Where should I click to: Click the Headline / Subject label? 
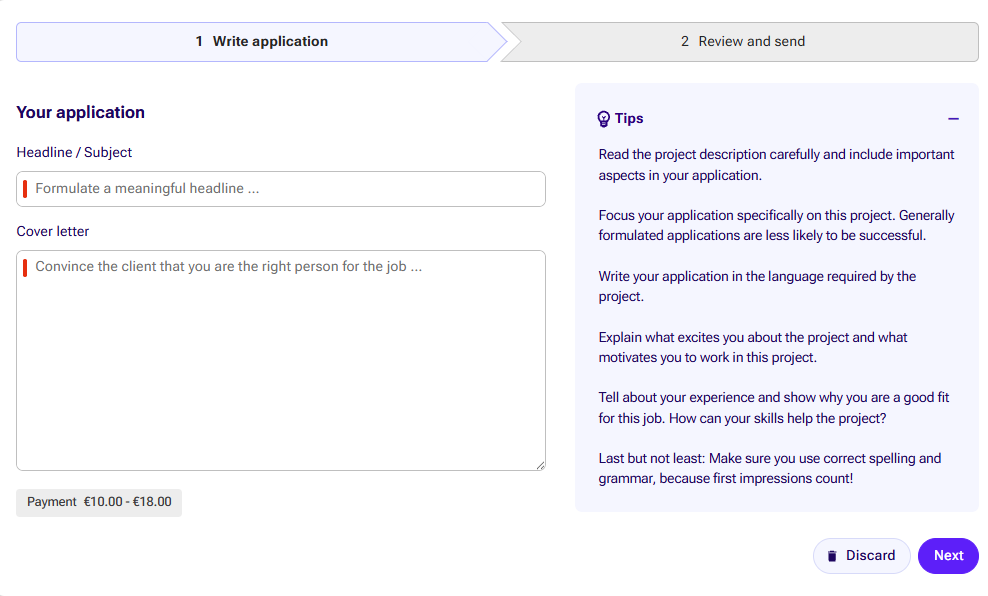click(x=74, y=152)
